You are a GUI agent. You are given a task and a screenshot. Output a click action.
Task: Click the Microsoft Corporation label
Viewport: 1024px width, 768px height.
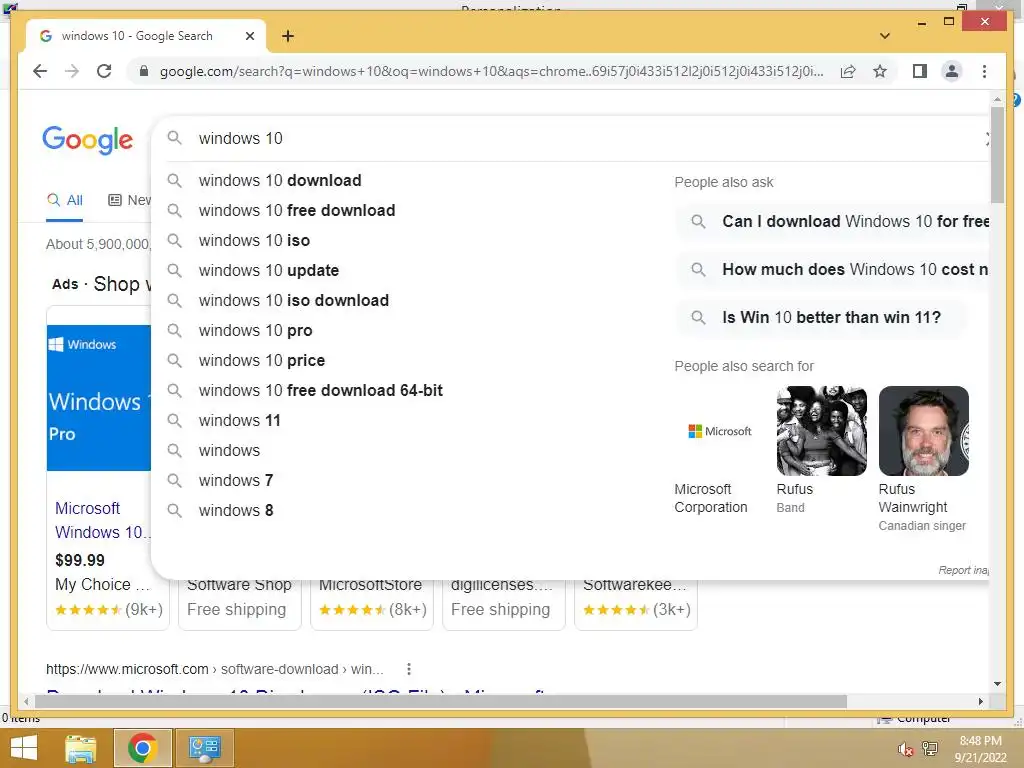[711, 498]
